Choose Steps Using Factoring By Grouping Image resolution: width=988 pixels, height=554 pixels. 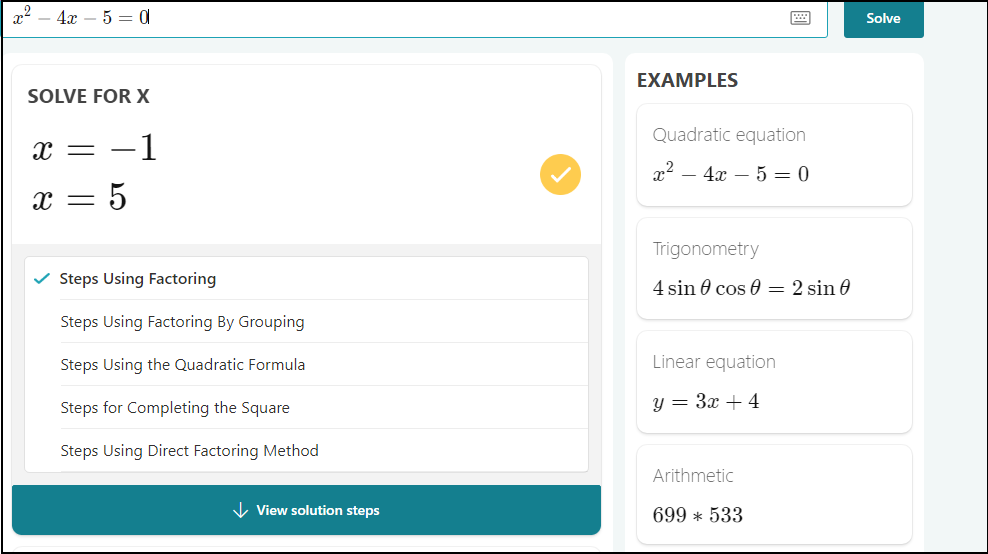(x=182, y=322)
